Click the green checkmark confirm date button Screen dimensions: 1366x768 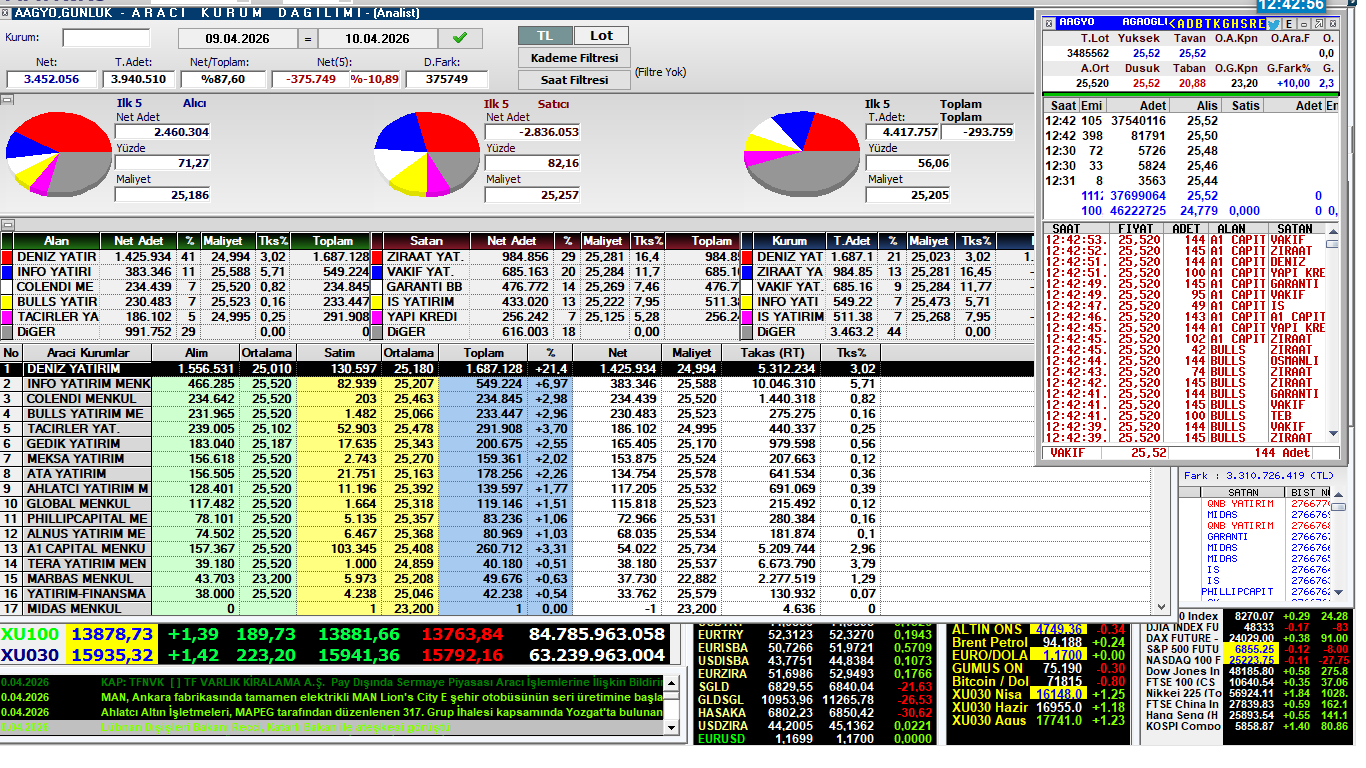click(459, 38)
